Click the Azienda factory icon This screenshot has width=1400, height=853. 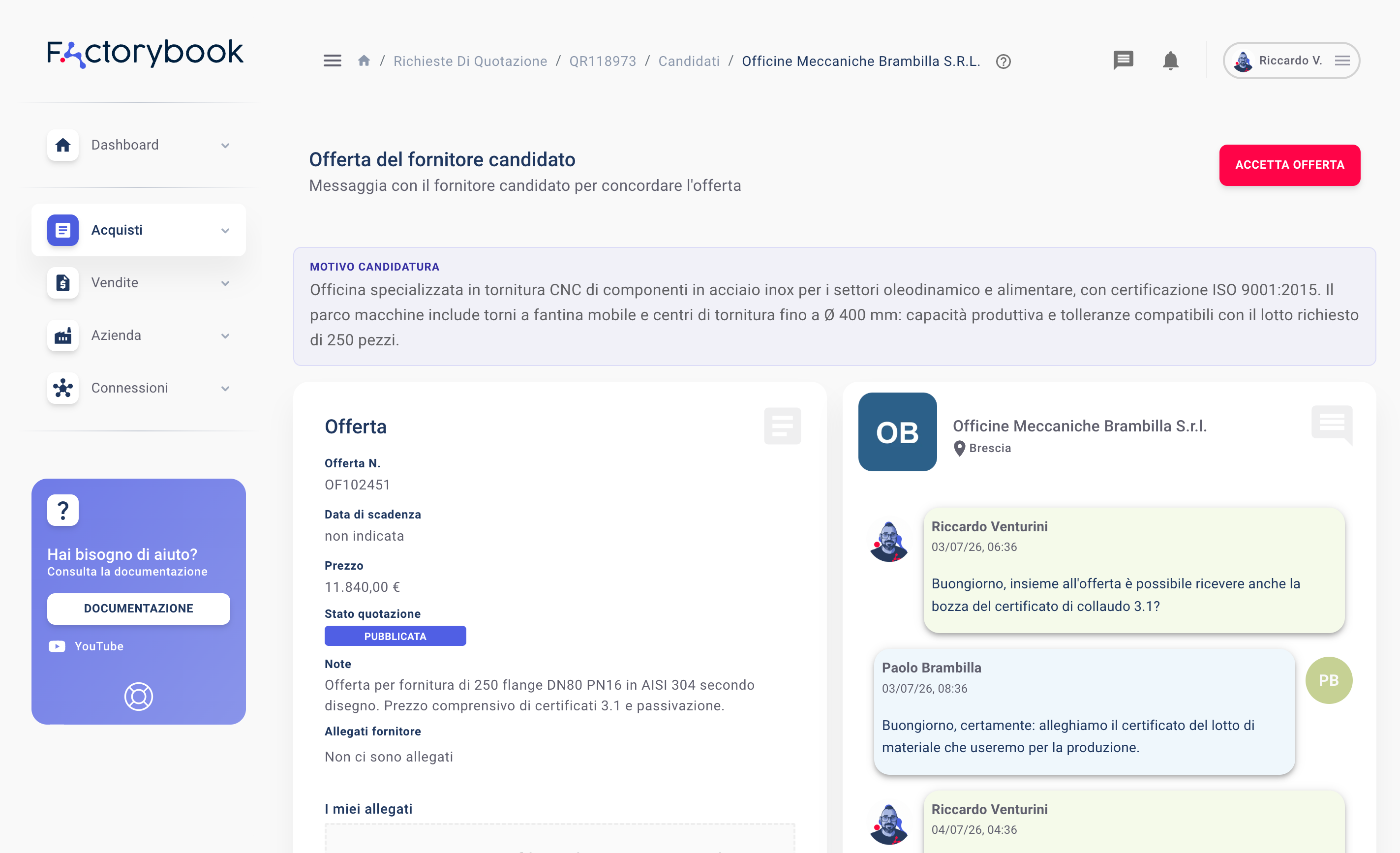pos(63,336)
